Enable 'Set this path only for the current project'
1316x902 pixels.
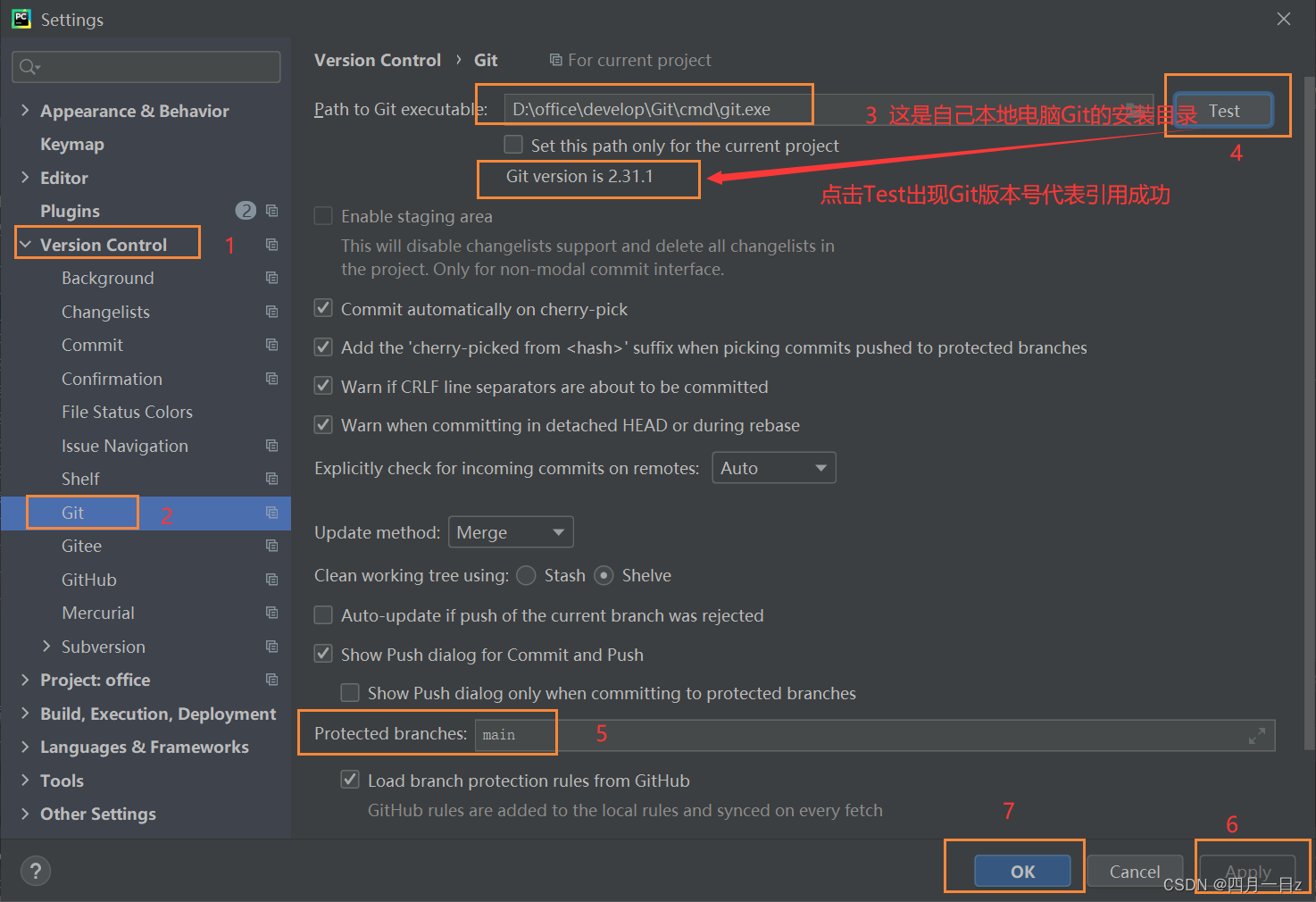[513, 145]
